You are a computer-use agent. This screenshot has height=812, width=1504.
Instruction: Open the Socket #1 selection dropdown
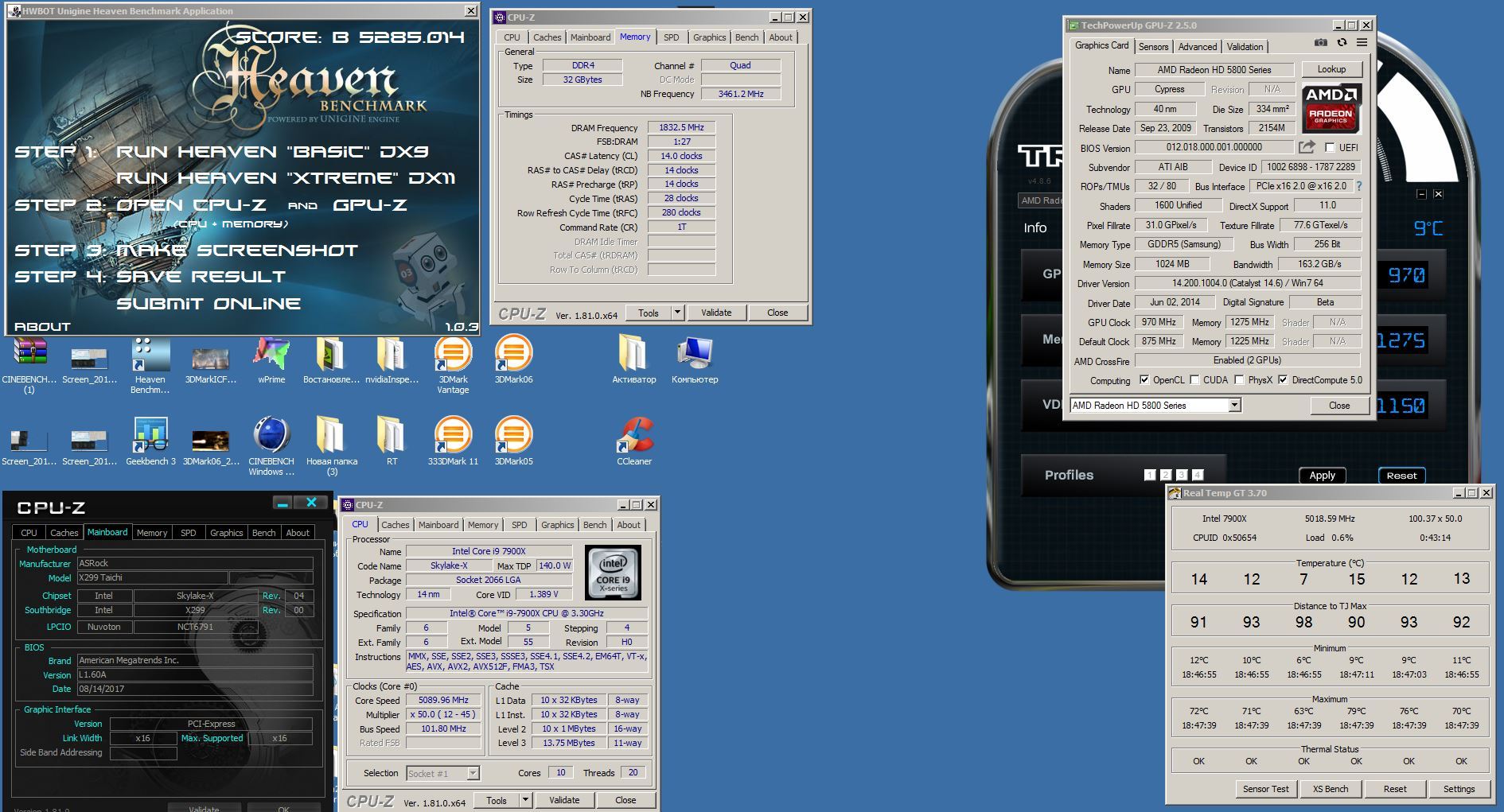tap(473, 773)
